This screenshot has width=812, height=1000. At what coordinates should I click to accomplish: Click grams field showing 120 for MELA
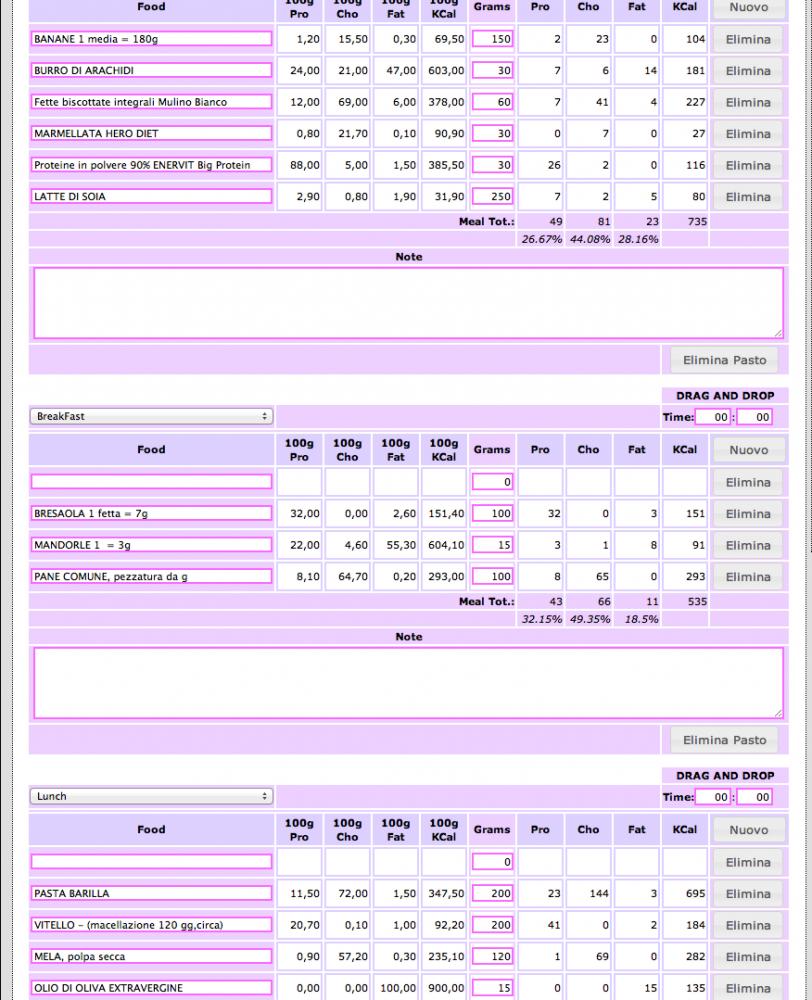click(x=492, y=957)
